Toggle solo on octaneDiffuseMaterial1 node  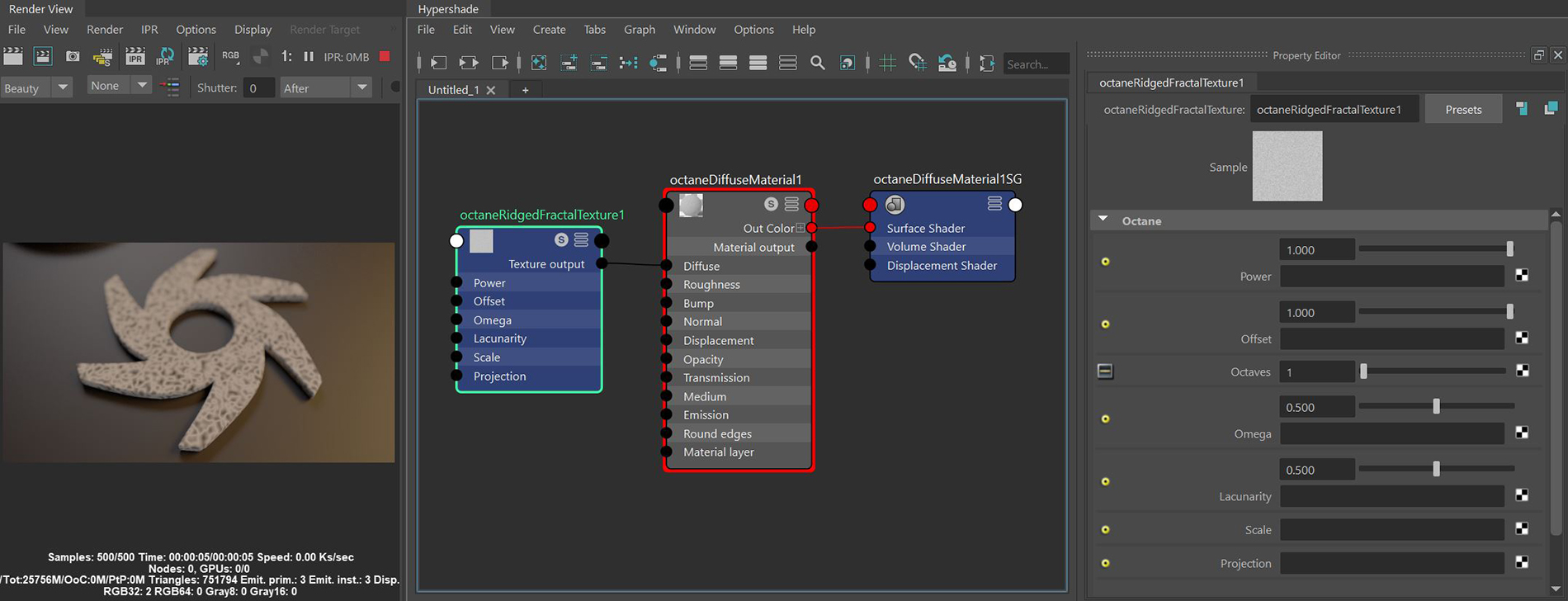click(x=771, y=204)
